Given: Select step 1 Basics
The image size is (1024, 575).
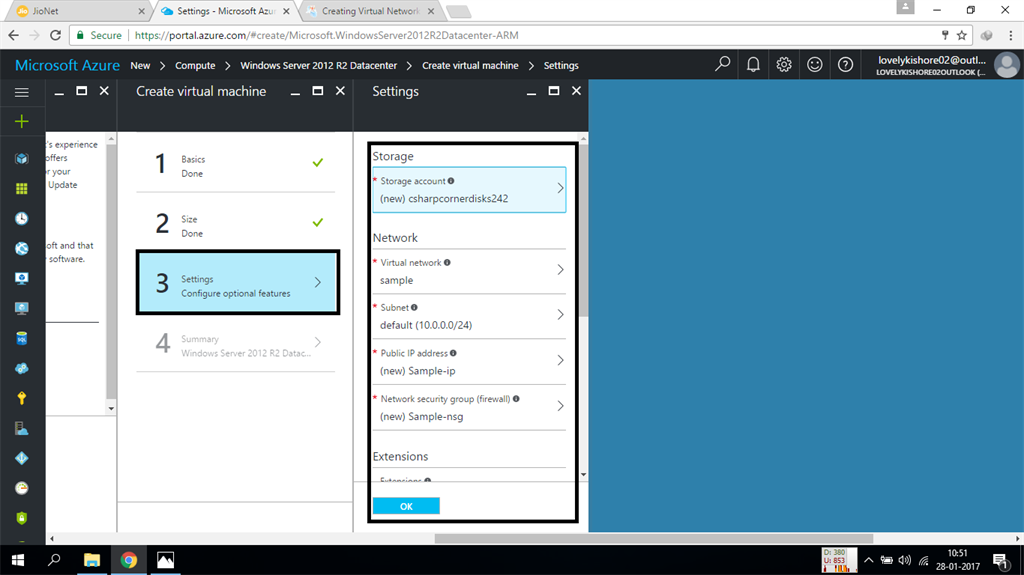Looking at the screenshot, I should (236, 163).
